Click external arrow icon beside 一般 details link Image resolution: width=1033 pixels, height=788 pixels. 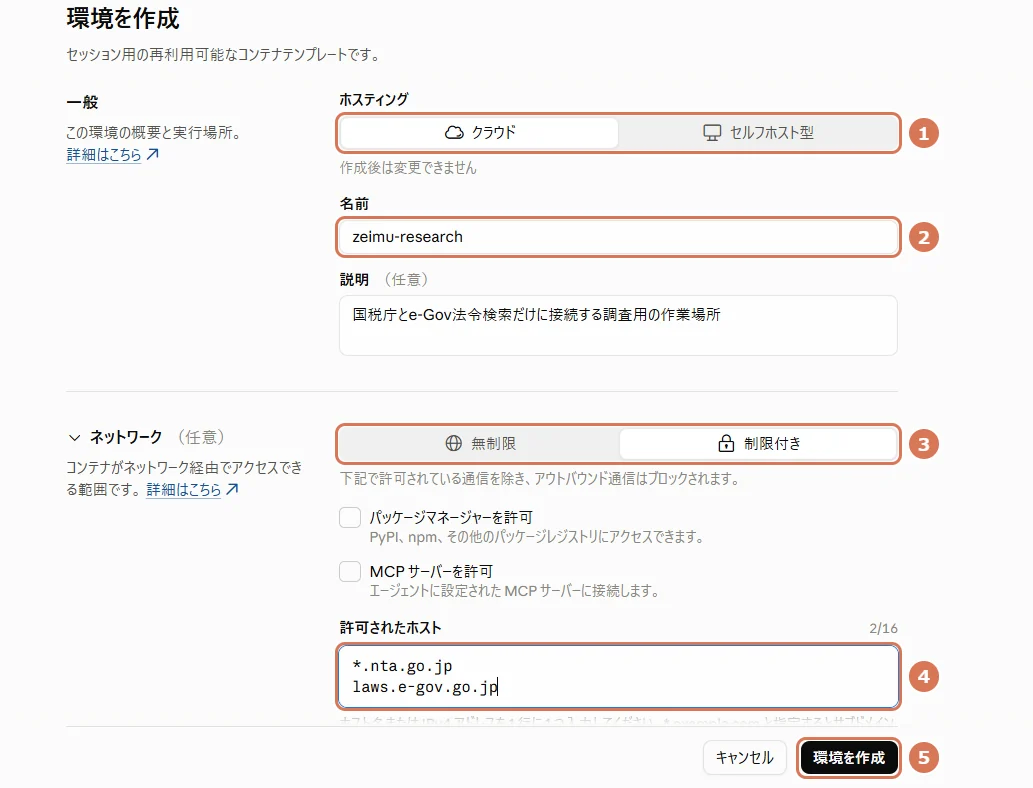pyautogui.click(x=152, y=154)
